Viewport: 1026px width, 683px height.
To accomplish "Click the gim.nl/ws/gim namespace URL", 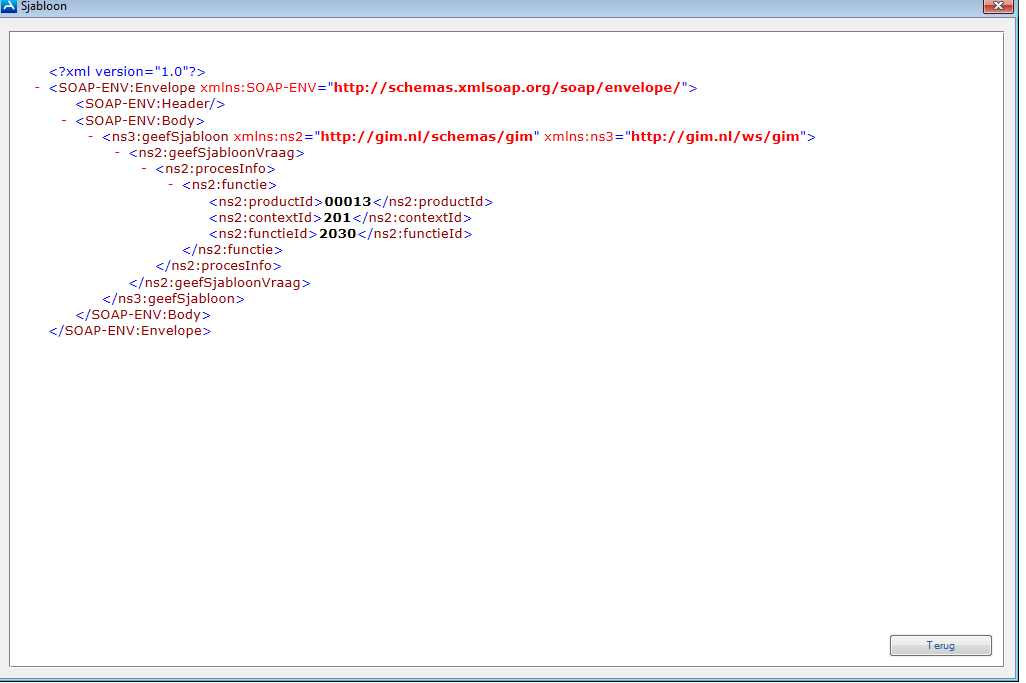I will (x=715, y=137).
